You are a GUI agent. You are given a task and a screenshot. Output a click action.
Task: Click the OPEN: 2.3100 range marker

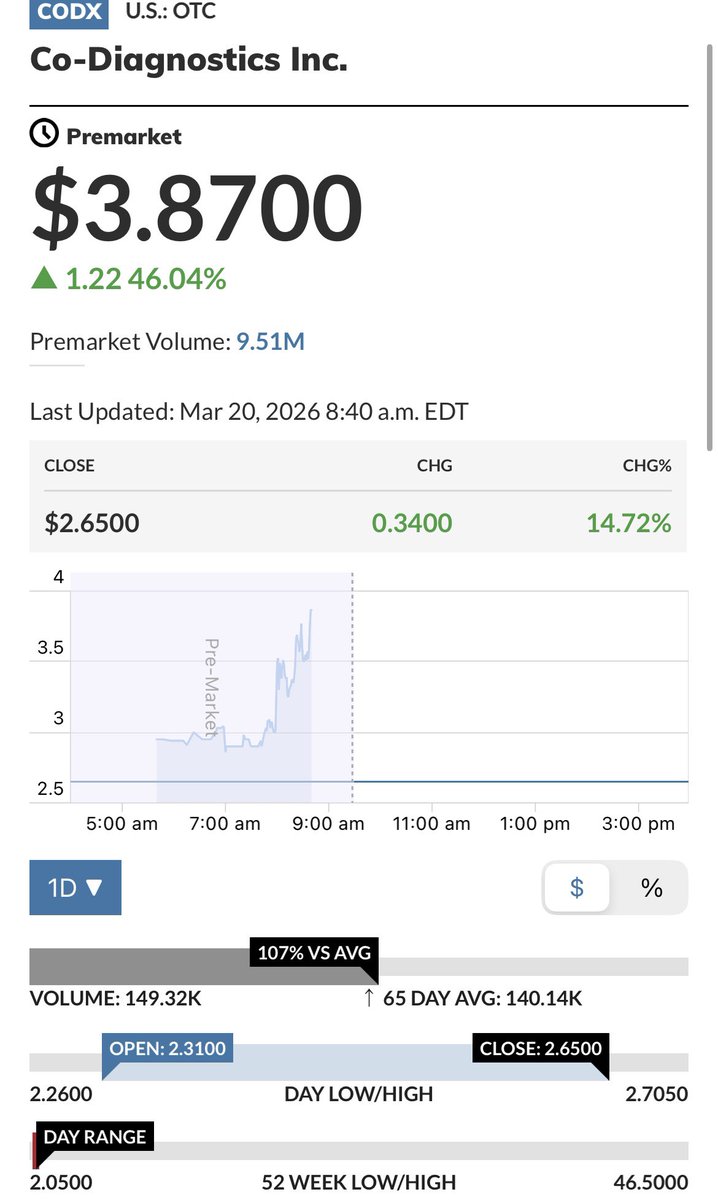(x=168, y=1049)
